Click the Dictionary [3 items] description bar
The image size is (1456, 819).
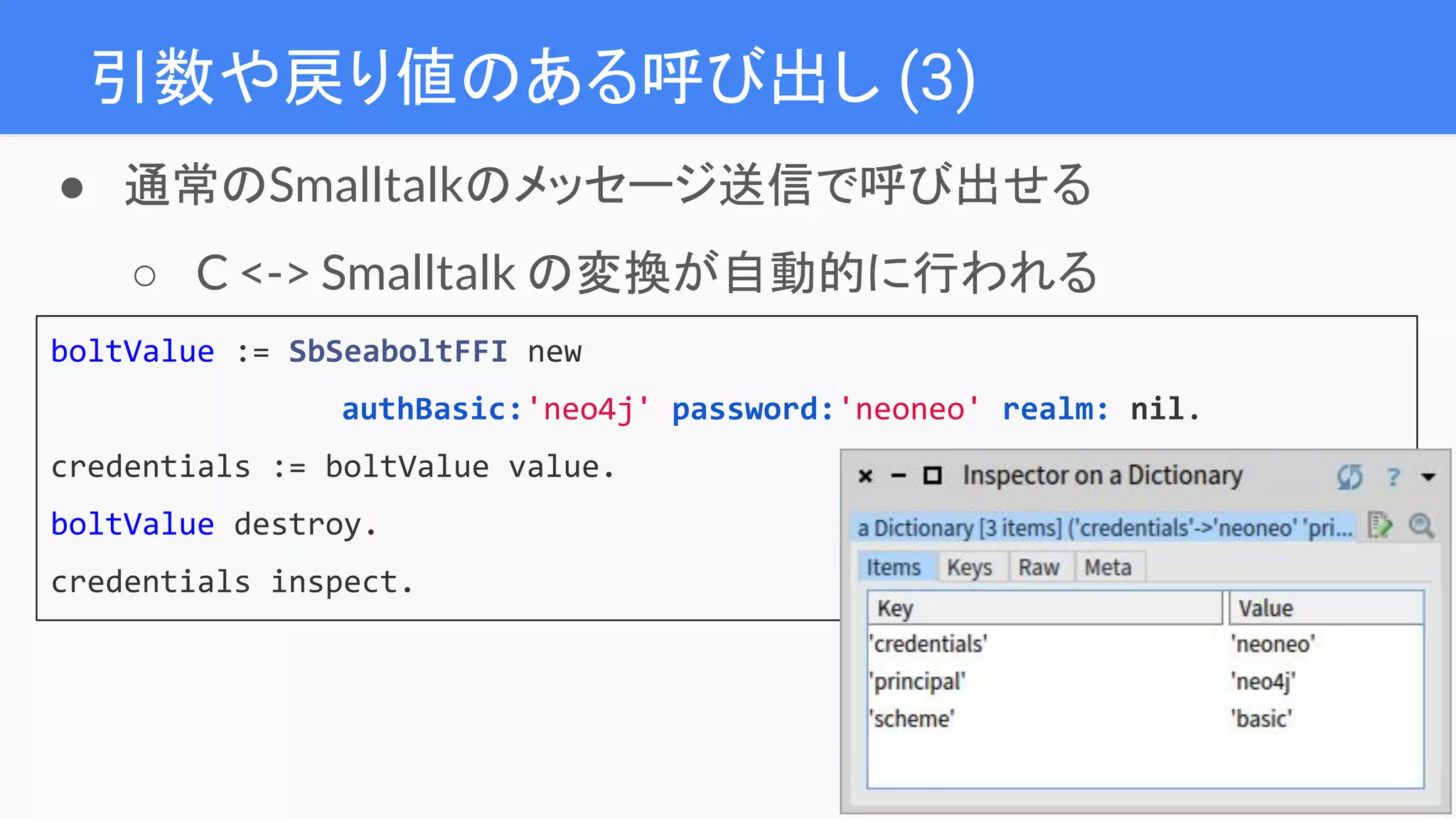click(x=1105, y=528)
